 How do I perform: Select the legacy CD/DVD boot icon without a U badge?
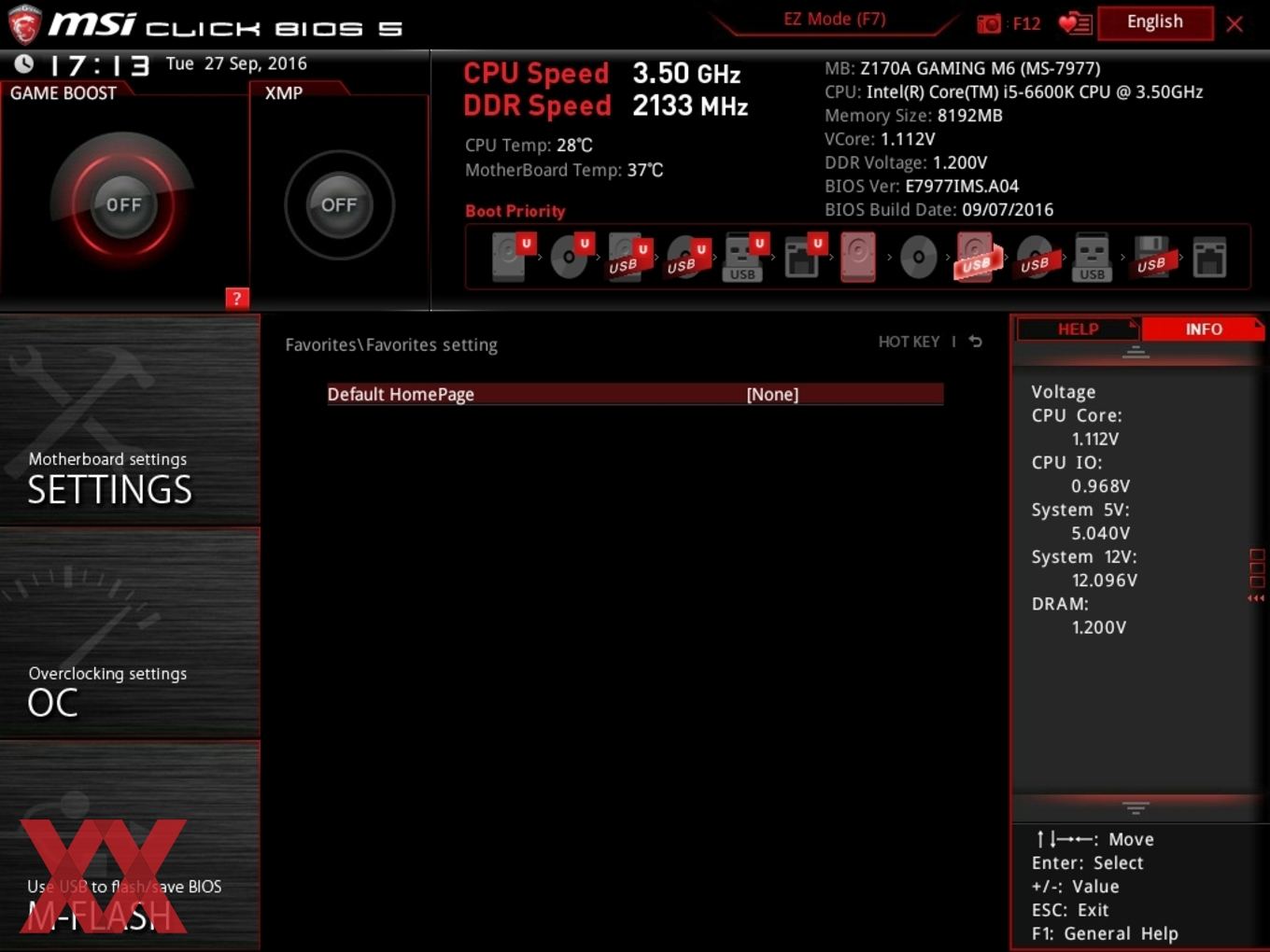pyautogui.click(x=918, y=257)
